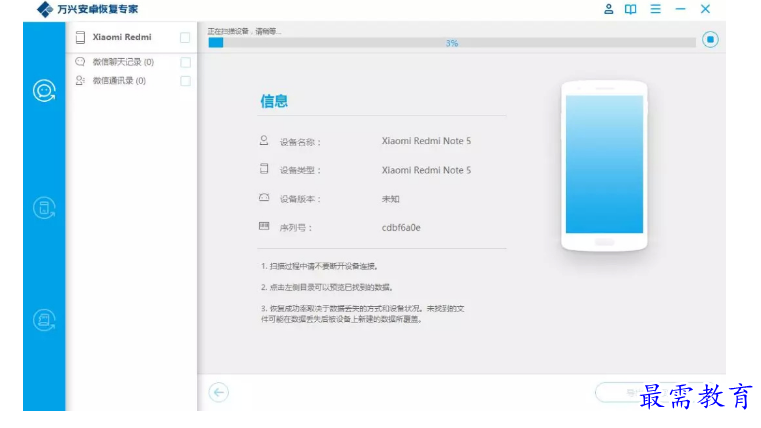Click the 万兴安卓恢复专家 app logo

[x=45, y=9]
